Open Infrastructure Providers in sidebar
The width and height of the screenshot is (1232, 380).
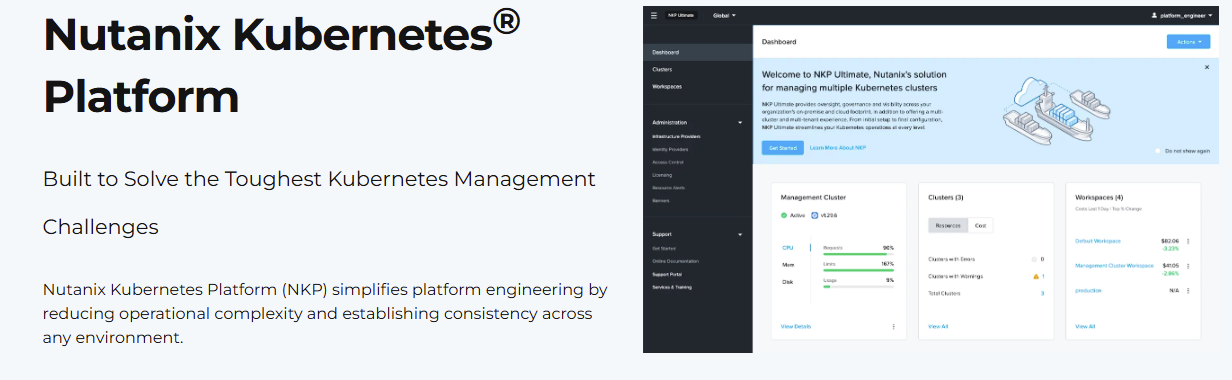tap(676, 136)
